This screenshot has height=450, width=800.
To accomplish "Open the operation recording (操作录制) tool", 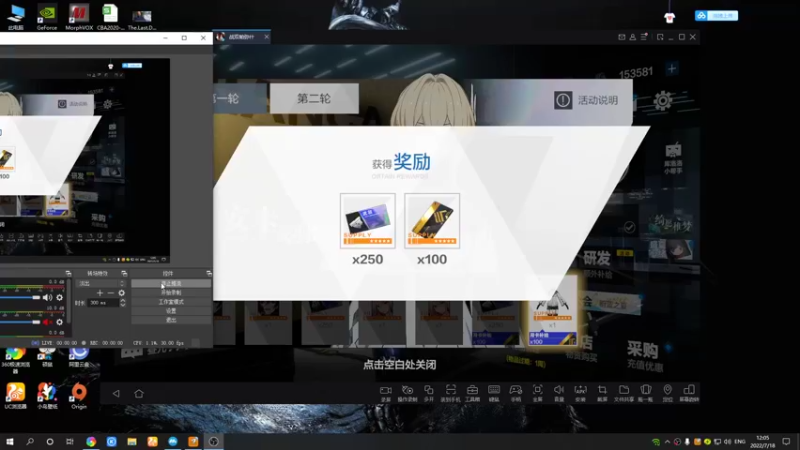I will [x=407, y=390].
